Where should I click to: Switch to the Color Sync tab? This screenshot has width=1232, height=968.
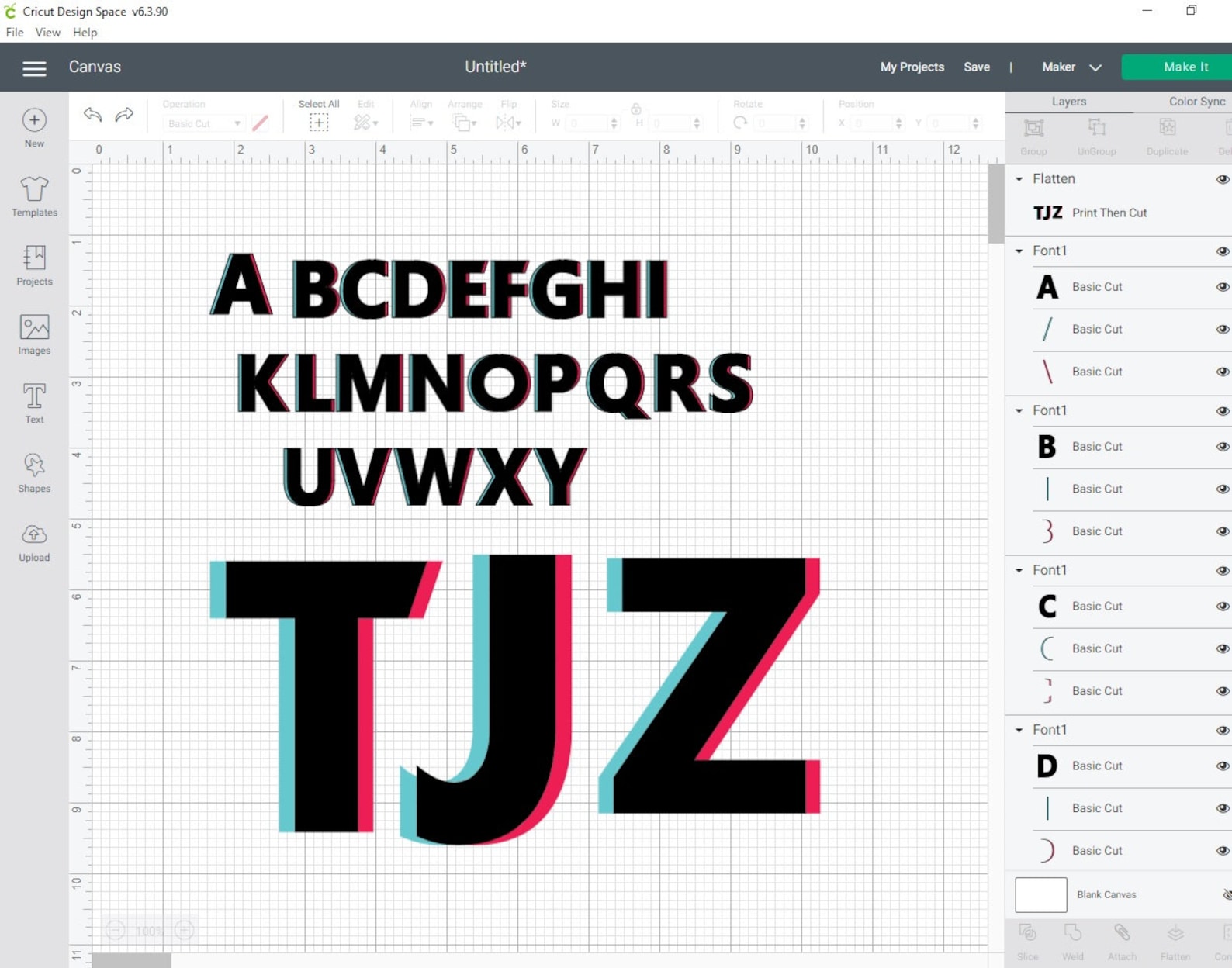coord(1196,102)
